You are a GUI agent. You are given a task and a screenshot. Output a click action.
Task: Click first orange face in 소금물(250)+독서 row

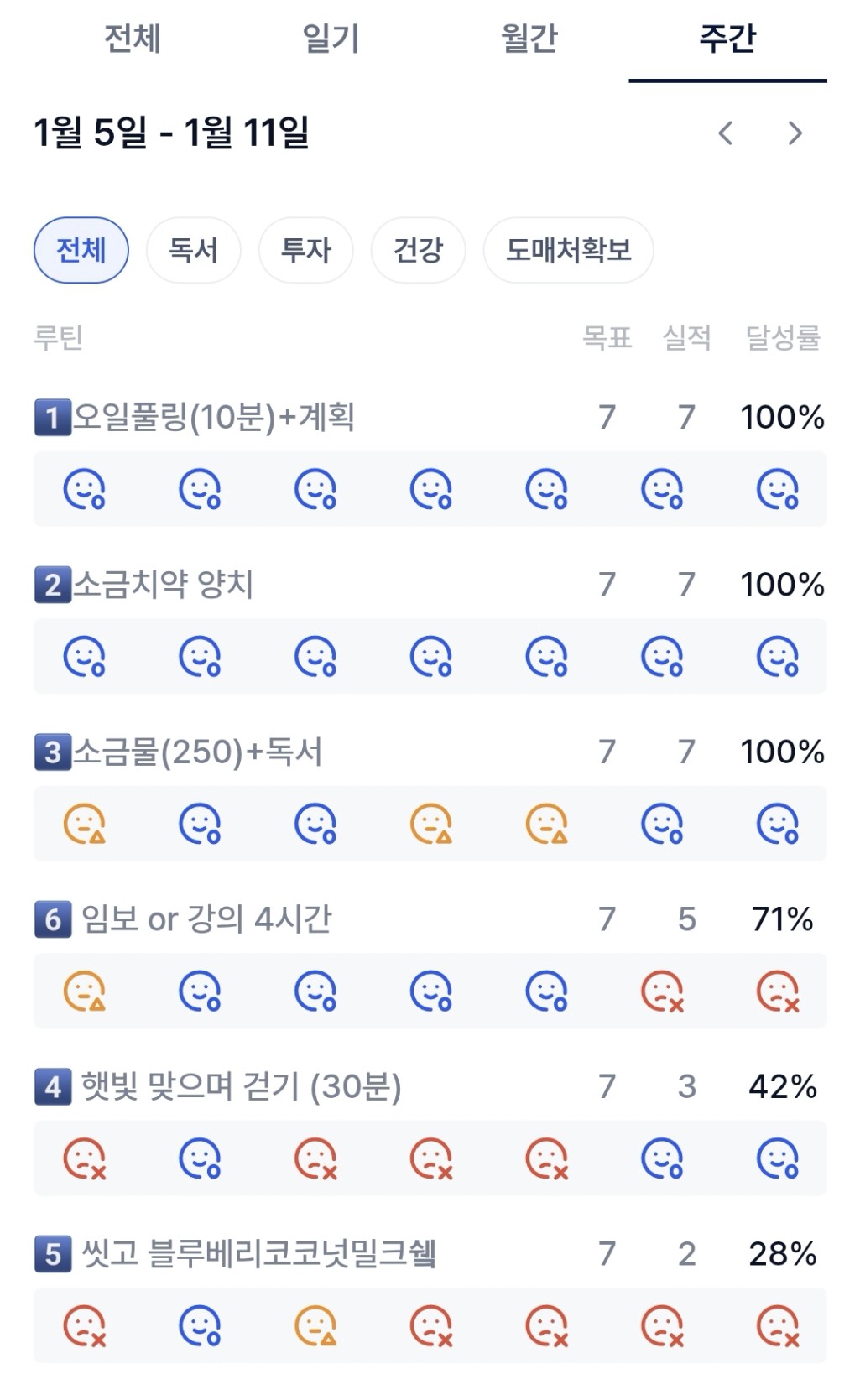click(x=85, y=824)
